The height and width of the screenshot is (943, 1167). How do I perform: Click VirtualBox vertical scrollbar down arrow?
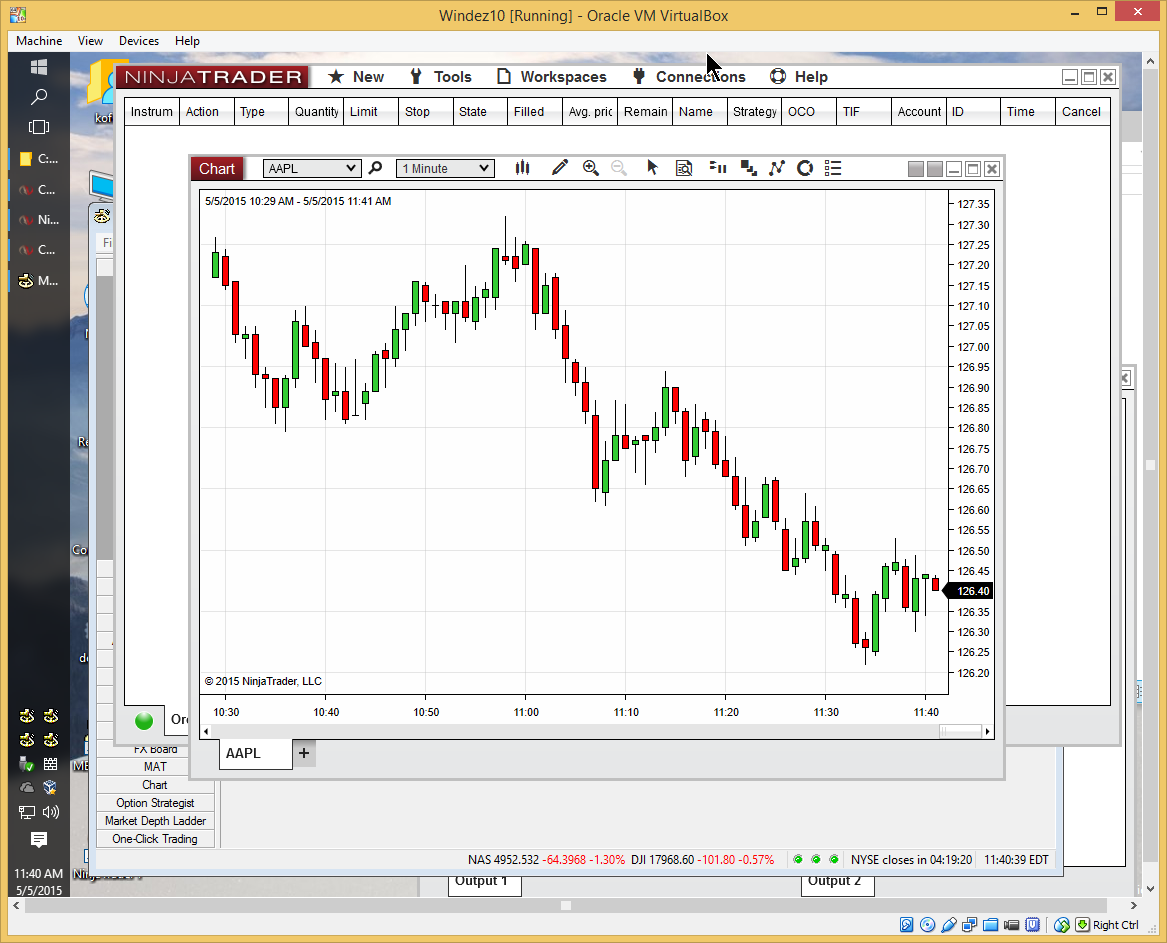coord(1150,889)
